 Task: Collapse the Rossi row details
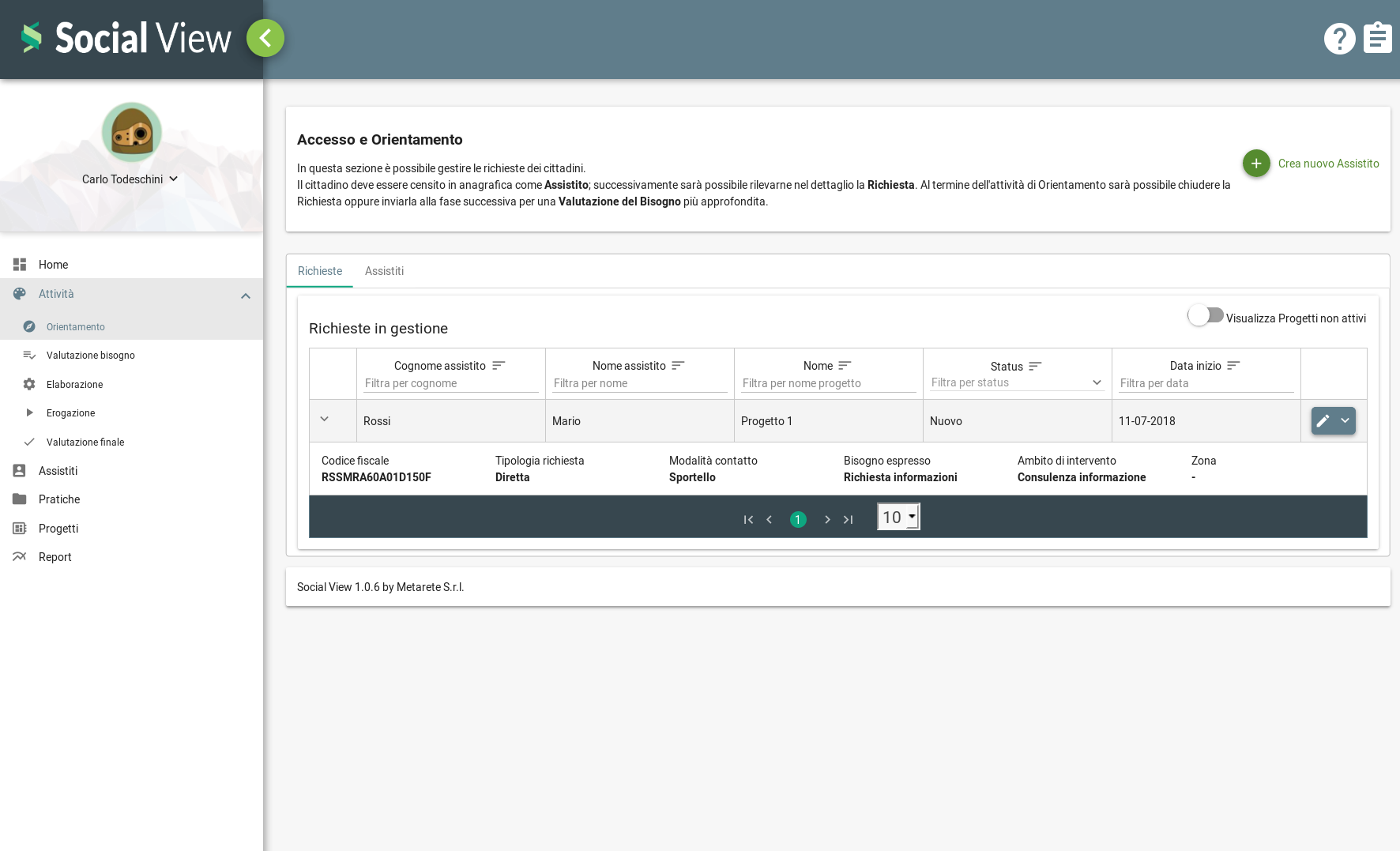tap(324, 420)
